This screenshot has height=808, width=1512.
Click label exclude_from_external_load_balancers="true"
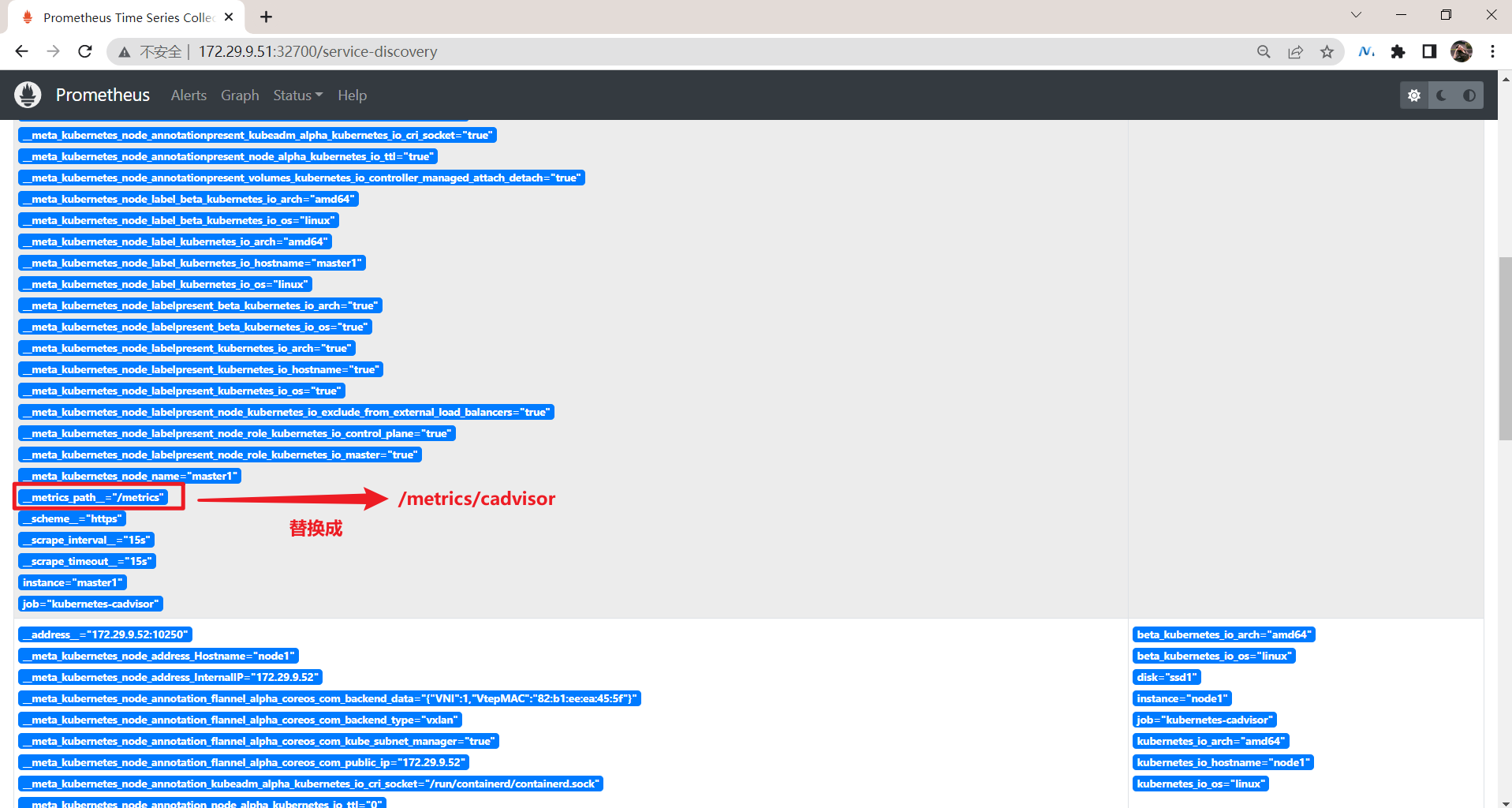(x=286, y=412)
